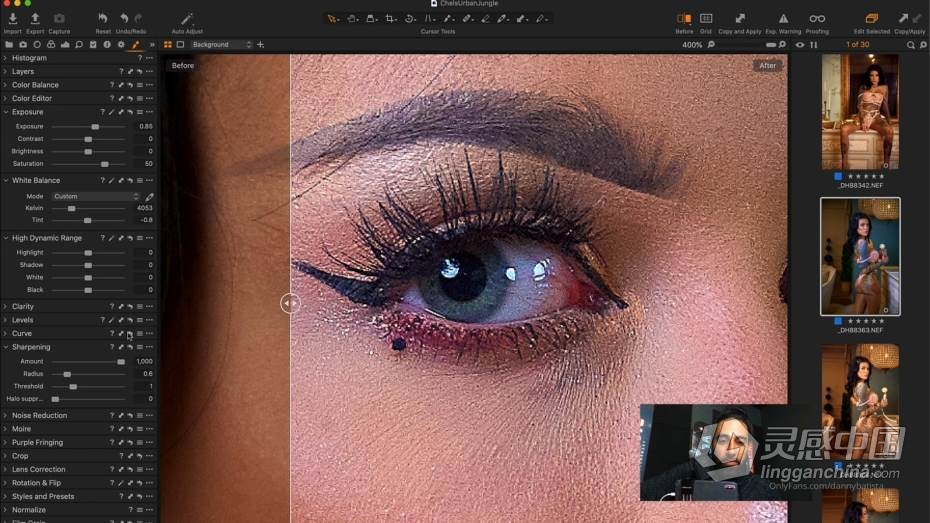Click the Saturation value field 50
930x523 pixels.
click(x=144, y=164)
